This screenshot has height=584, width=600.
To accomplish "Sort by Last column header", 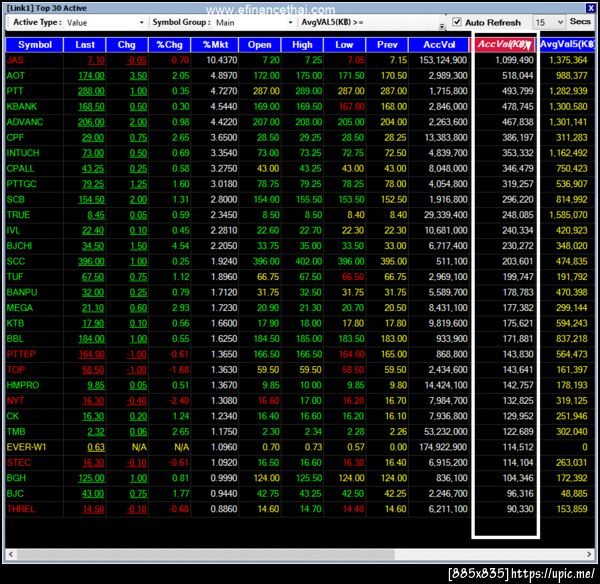I will (85, 45).
